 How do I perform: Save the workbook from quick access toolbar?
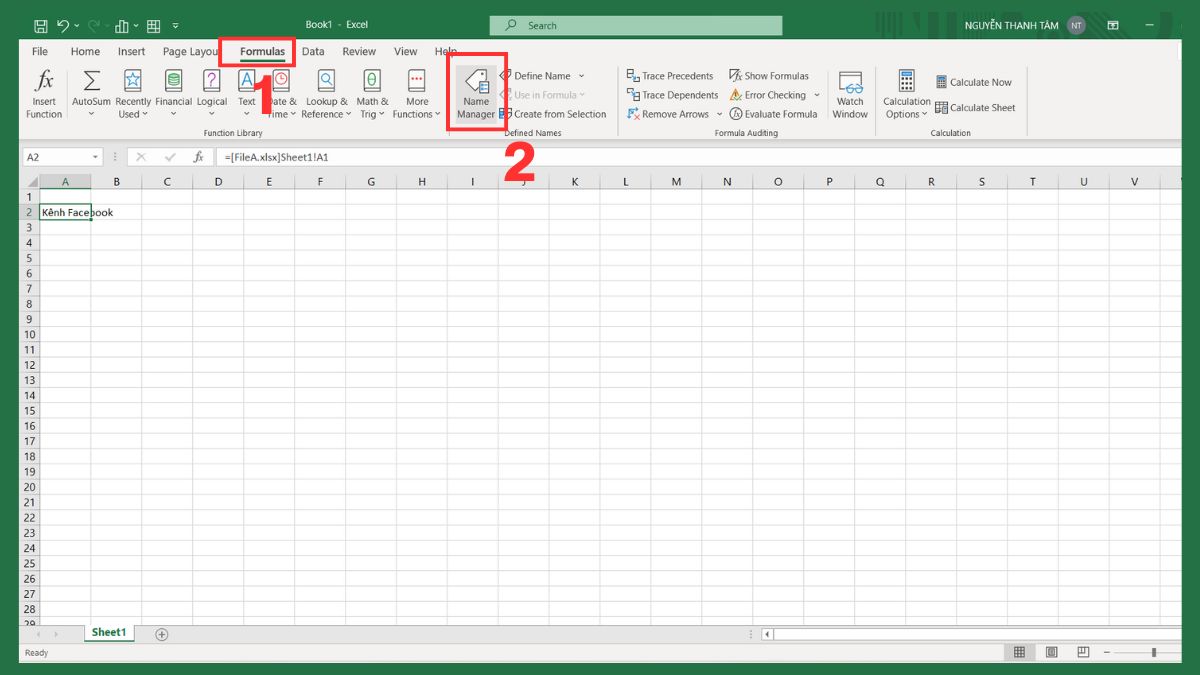tap(40, 25)
